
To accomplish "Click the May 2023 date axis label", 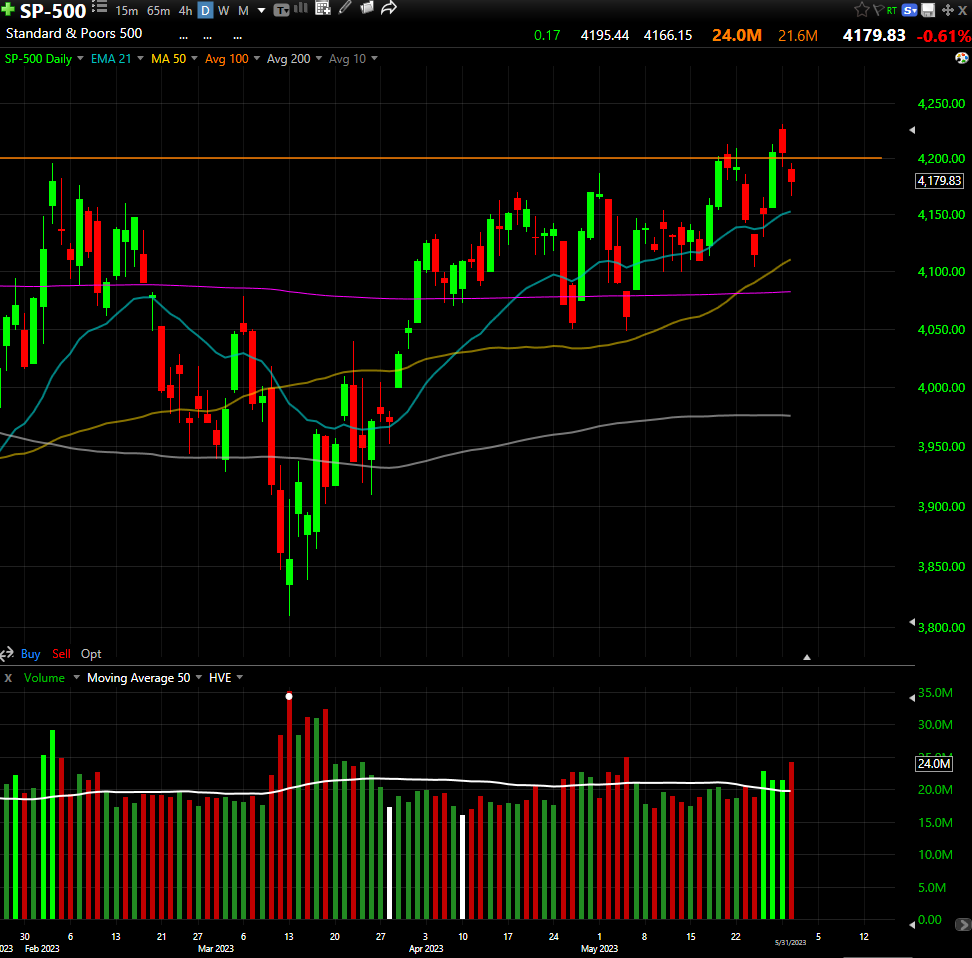I will [599, 948].
